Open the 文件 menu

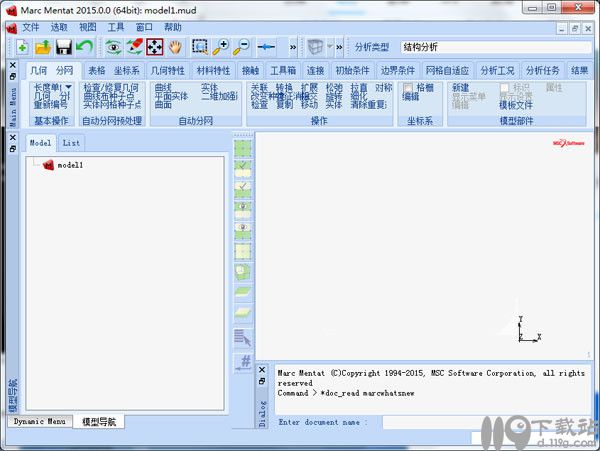point(30,27)
